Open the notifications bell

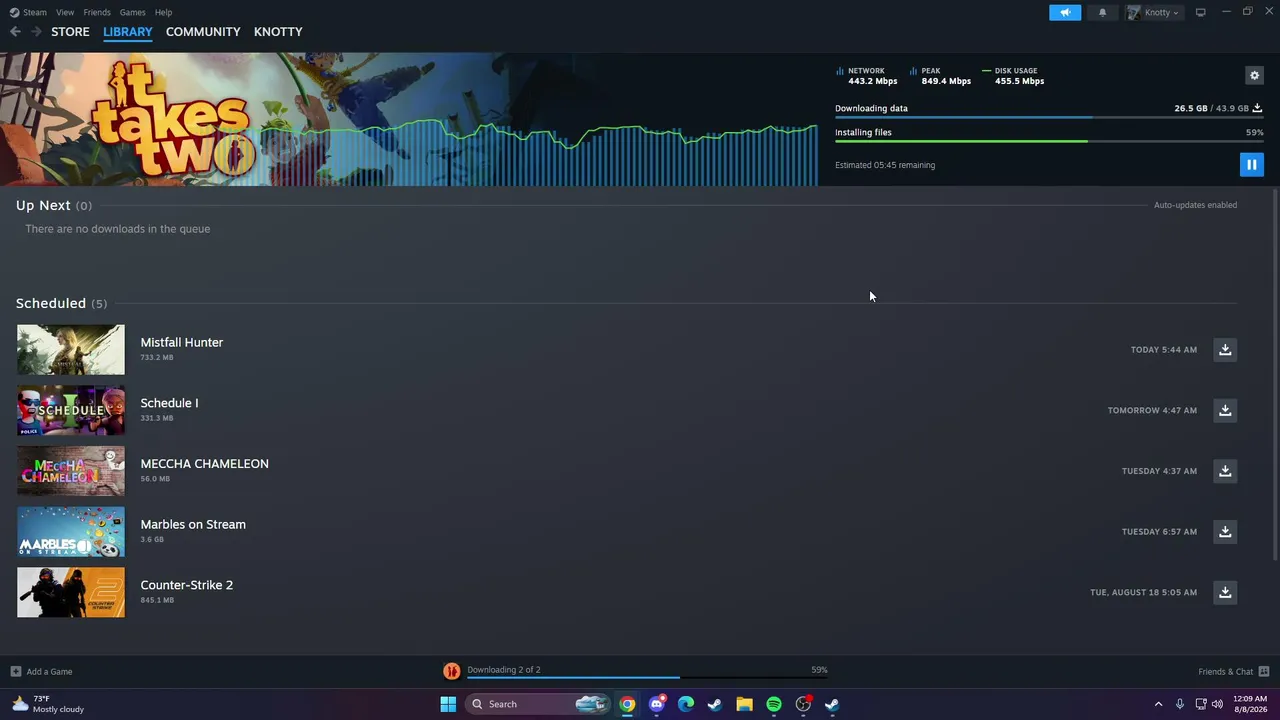click(x=1102, y=12)
